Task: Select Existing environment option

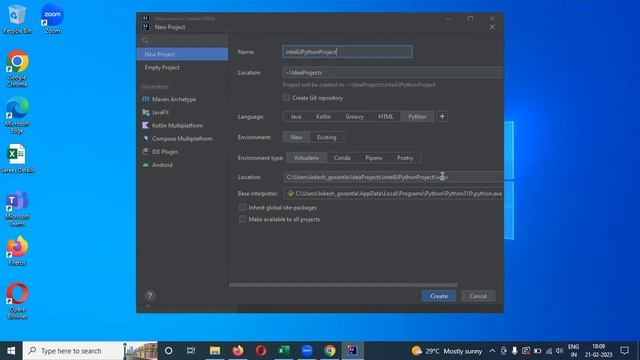Action: pos(327,137)
